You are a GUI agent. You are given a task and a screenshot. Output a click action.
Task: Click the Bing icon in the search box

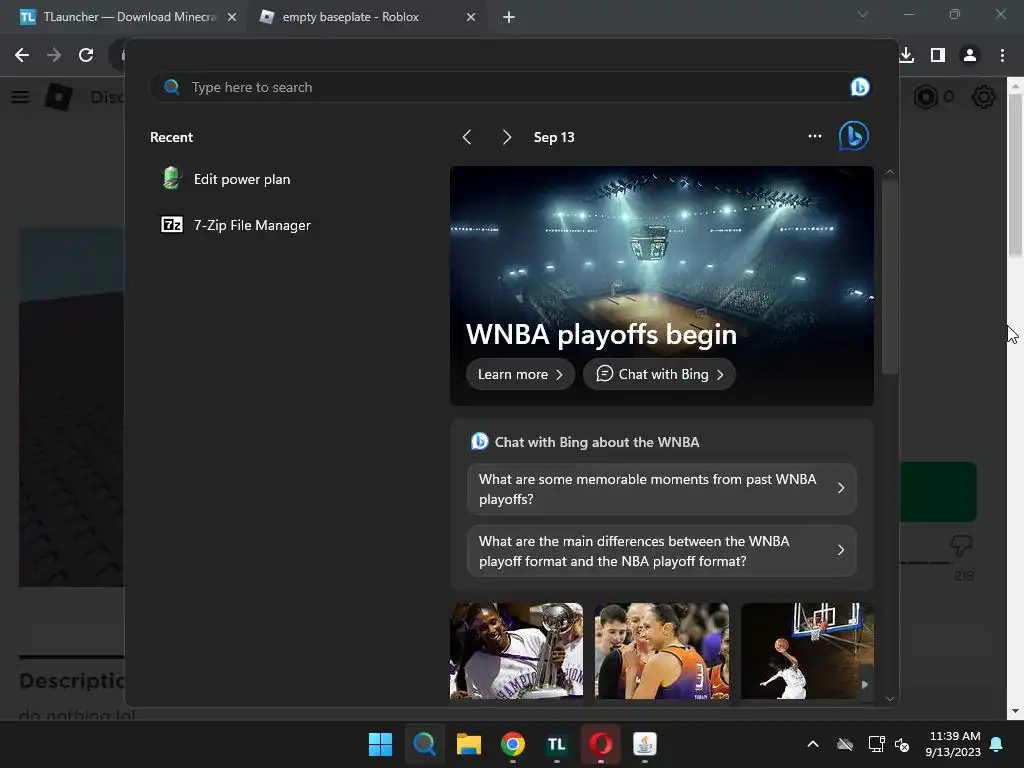(859, 87)
